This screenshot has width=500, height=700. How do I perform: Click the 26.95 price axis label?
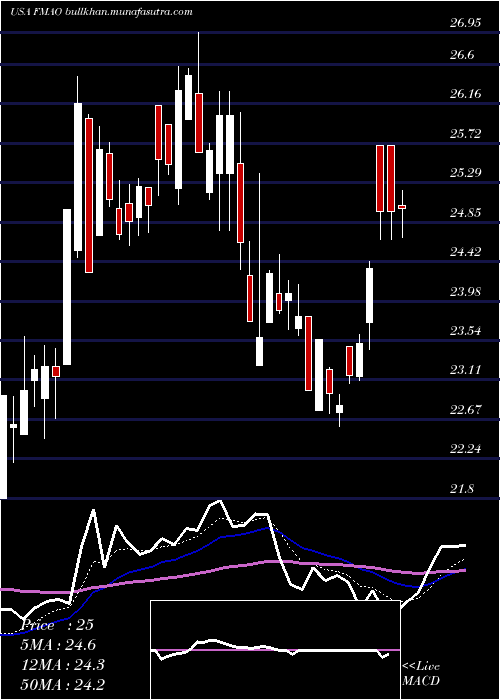[466, 23]
